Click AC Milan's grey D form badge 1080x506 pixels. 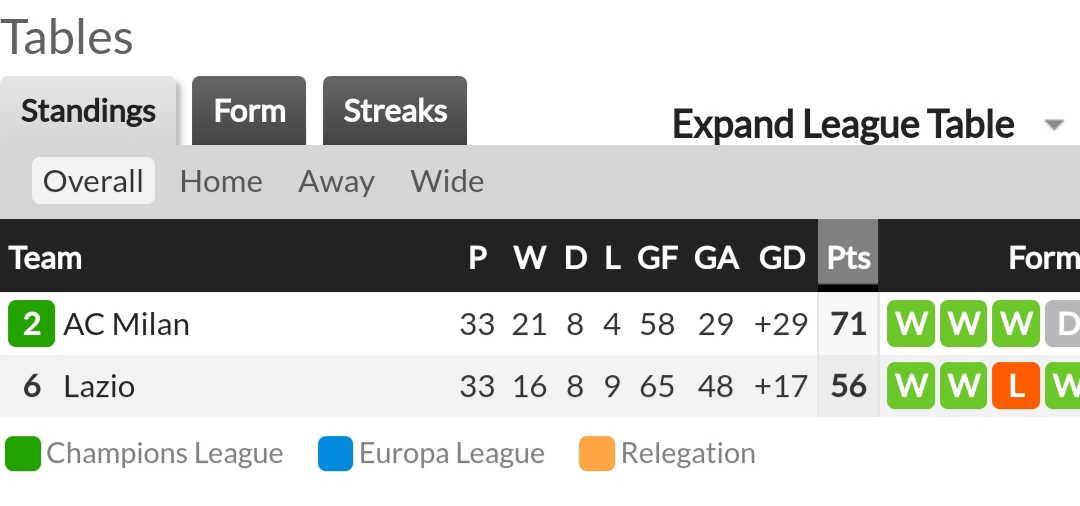pyautogui.click(x=1063, y=324)
